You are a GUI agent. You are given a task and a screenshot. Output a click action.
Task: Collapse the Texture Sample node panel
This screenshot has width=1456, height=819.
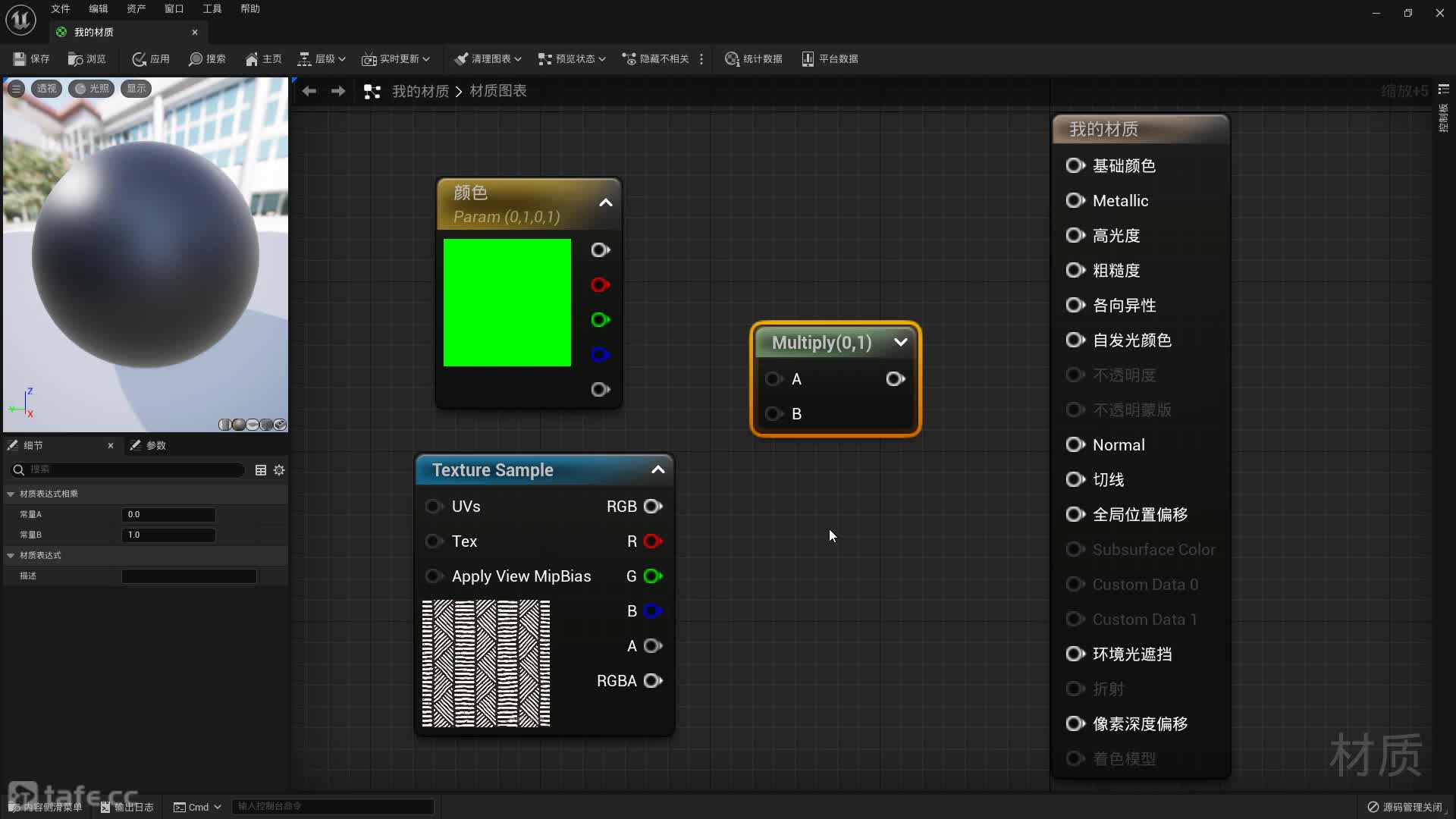pyautogui.click(x=657, y=469)
